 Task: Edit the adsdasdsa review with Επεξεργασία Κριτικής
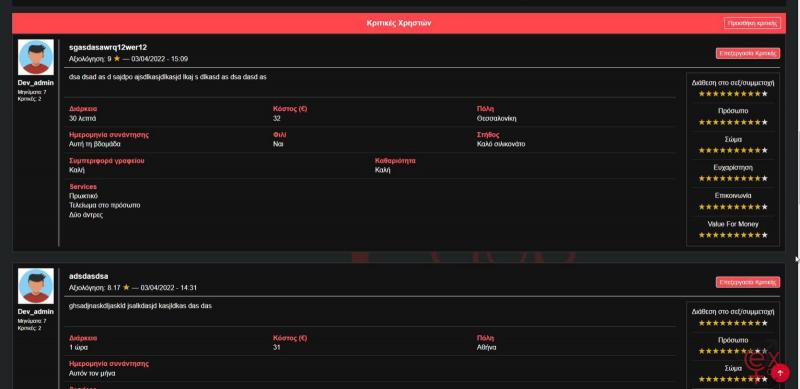point(747,282)
